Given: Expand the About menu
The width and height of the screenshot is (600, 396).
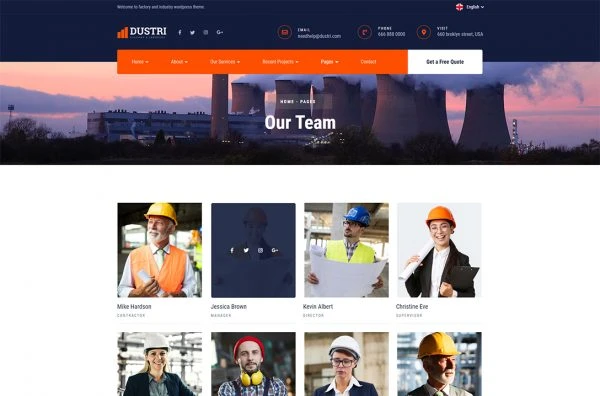Looking at the screenshot, I should [x=179, y=62].
